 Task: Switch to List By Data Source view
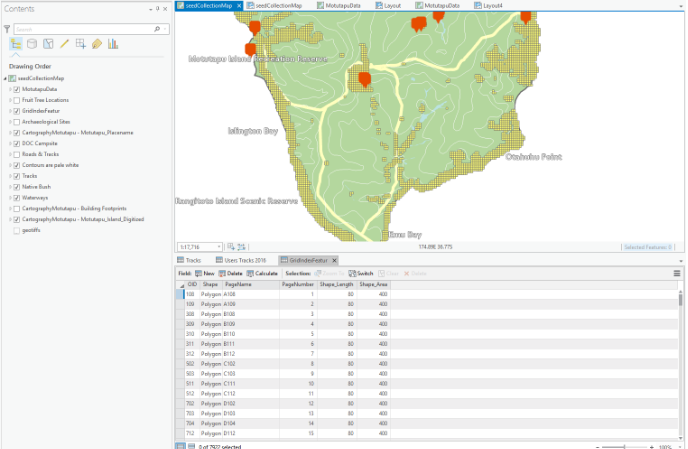pyautogui.click(x=32, y=44)
